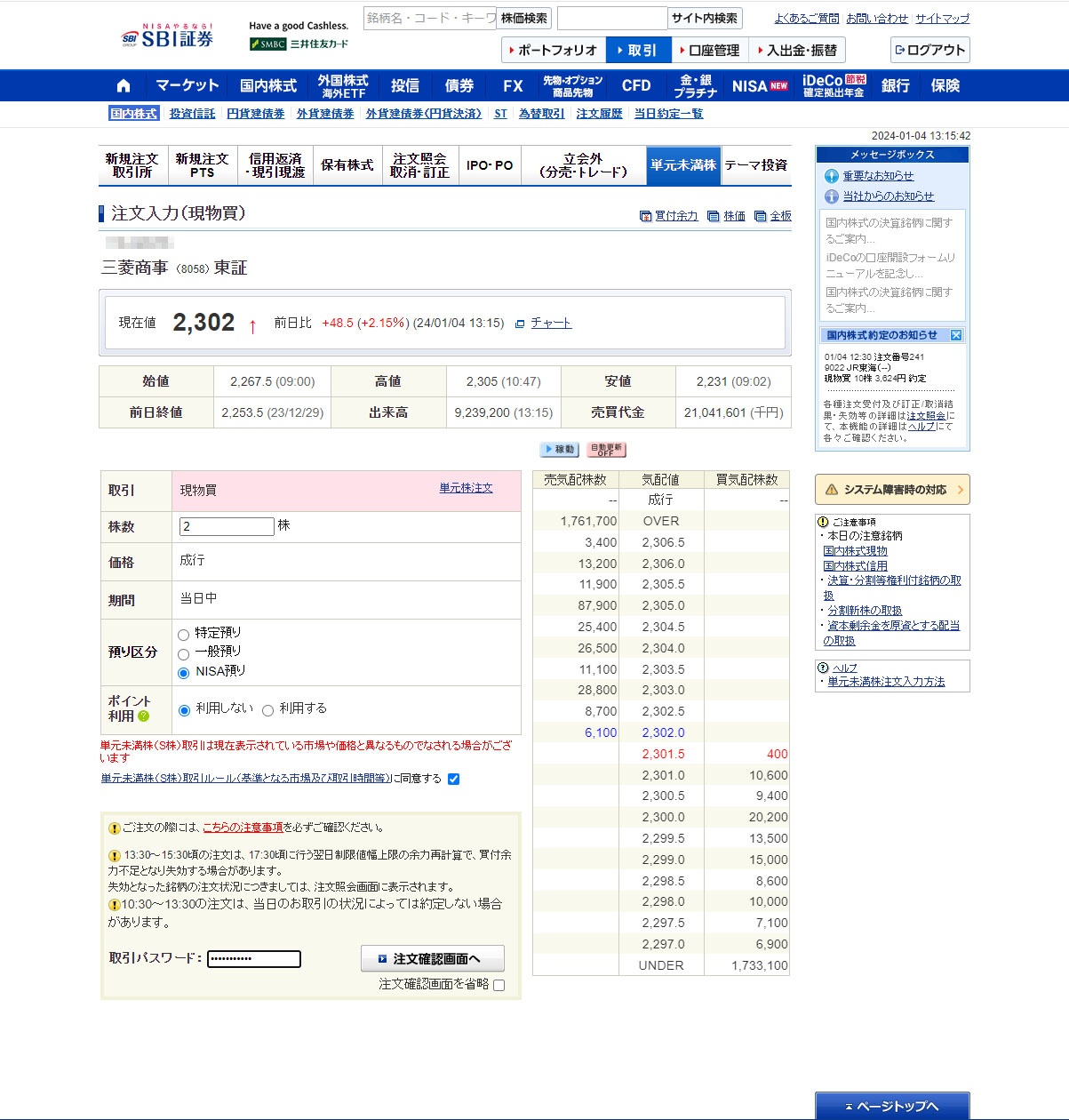The height and width of the screenshot is (1120, 1069).
Task: Select 利用する for points usage
Action: pyautogui.click(x=268, y=710)
